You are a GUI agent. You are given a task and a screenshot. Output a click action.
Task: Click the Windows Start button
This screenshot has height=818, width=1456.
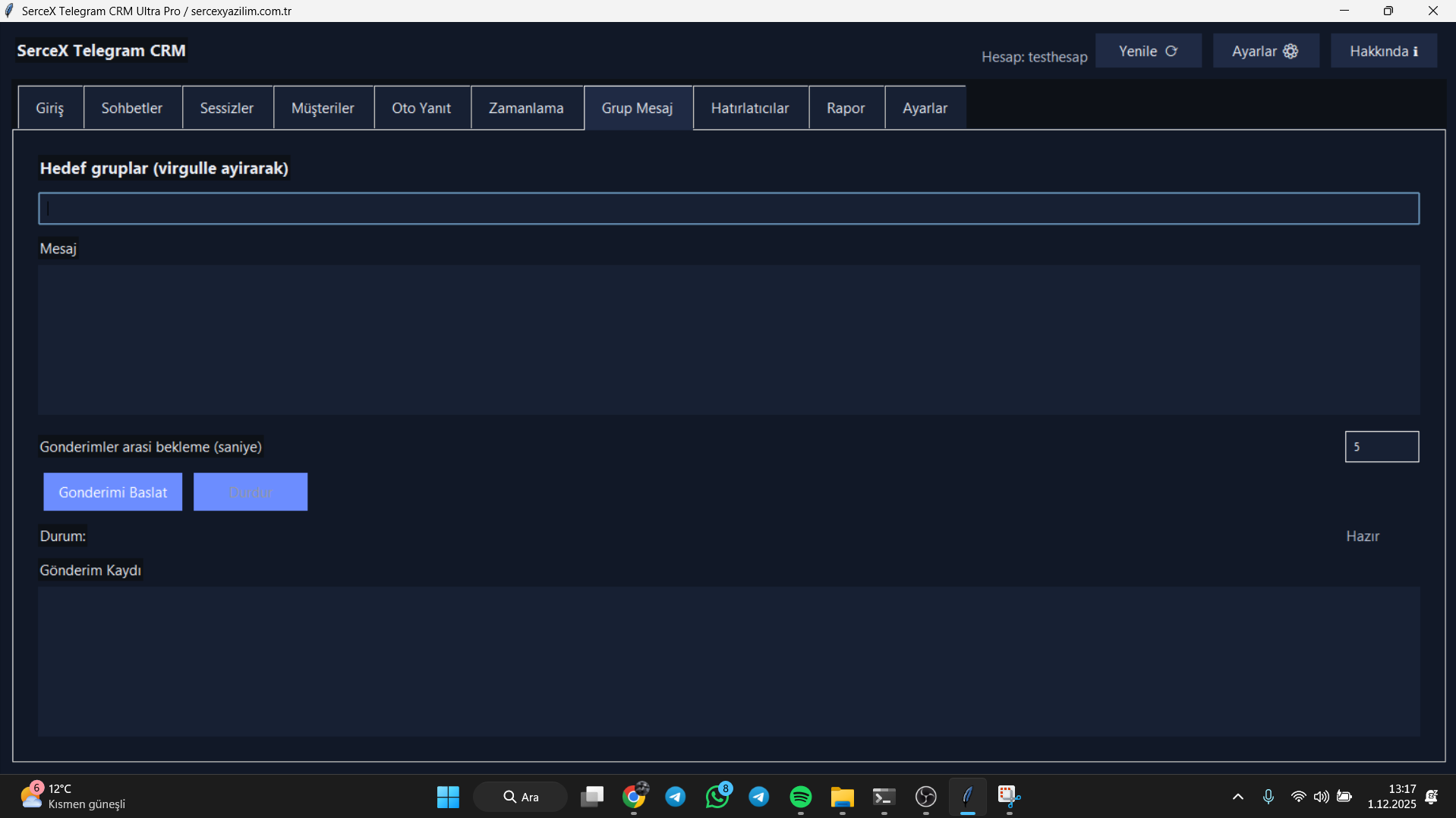coord(448,796)
